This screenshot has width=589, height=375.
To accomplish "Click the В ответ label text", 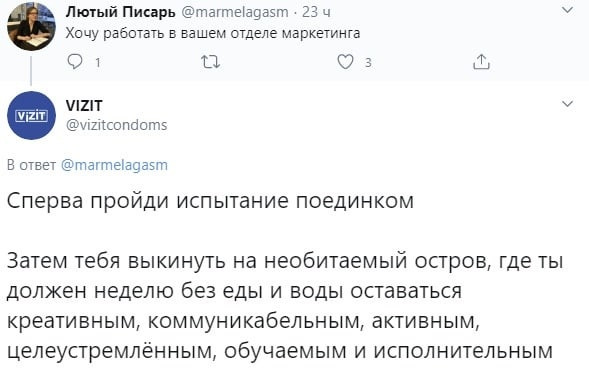I will (32, 165).
